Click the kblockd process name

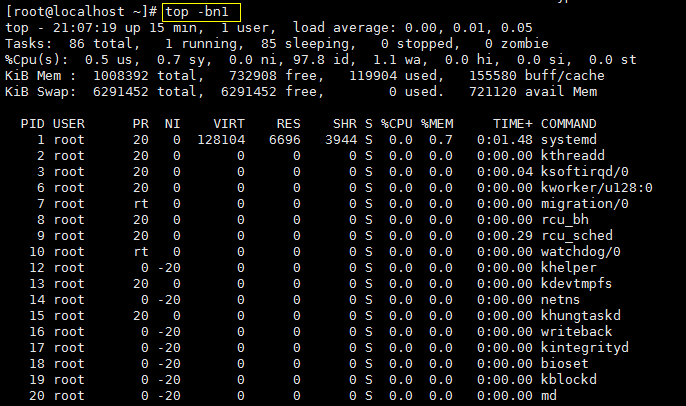pos(569,380)
